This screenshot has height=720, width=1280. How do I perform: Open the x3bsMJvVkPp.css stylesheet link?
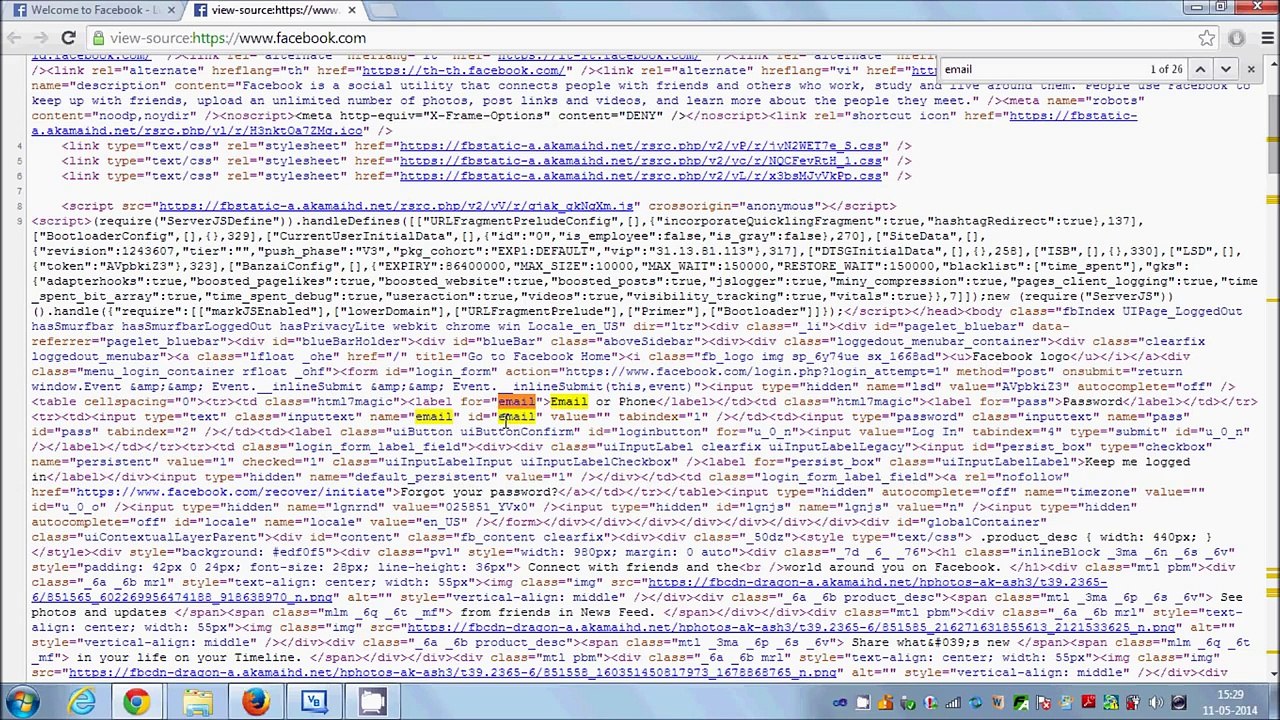point(640,176)
